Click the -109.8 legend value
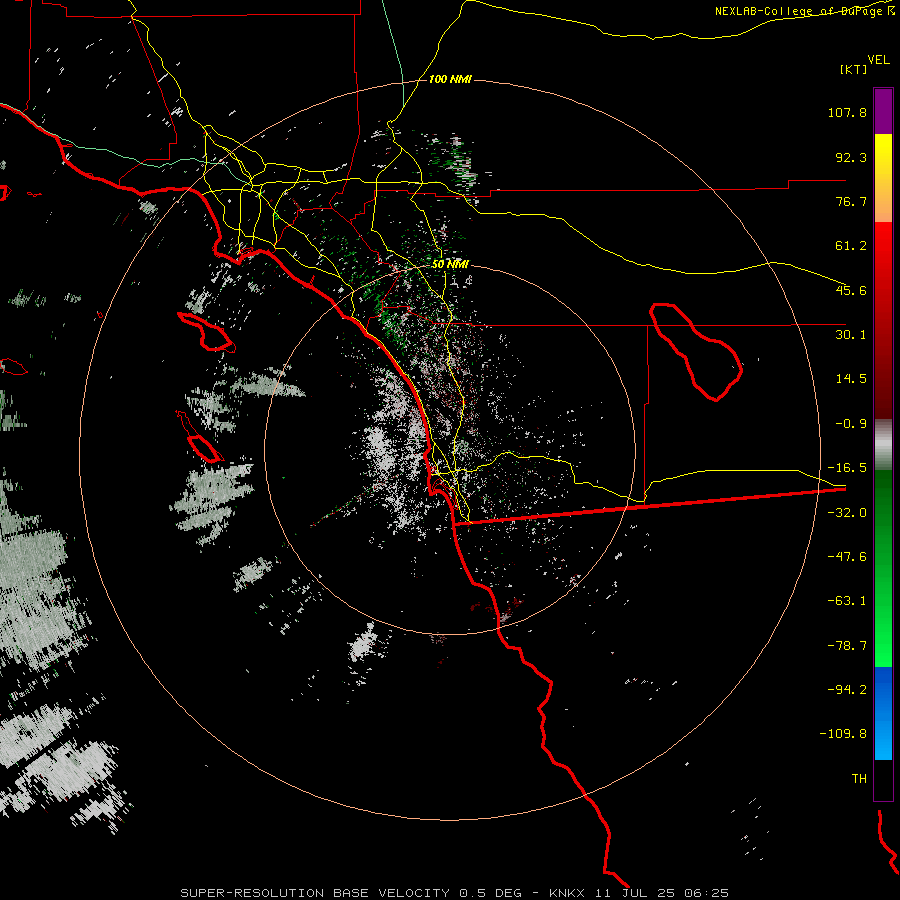900x900 pixels. pyautogui.click(x=843, y=734)
